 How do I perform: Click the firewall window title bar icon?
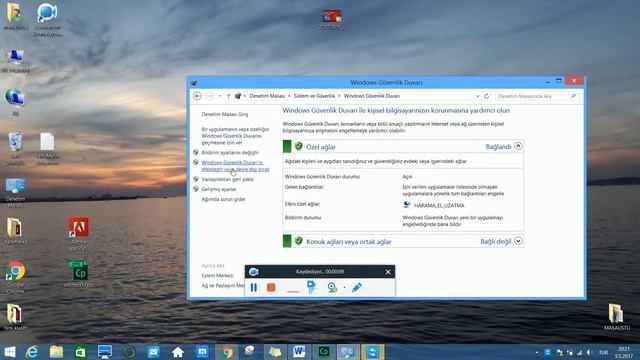[x=193, y=82]
